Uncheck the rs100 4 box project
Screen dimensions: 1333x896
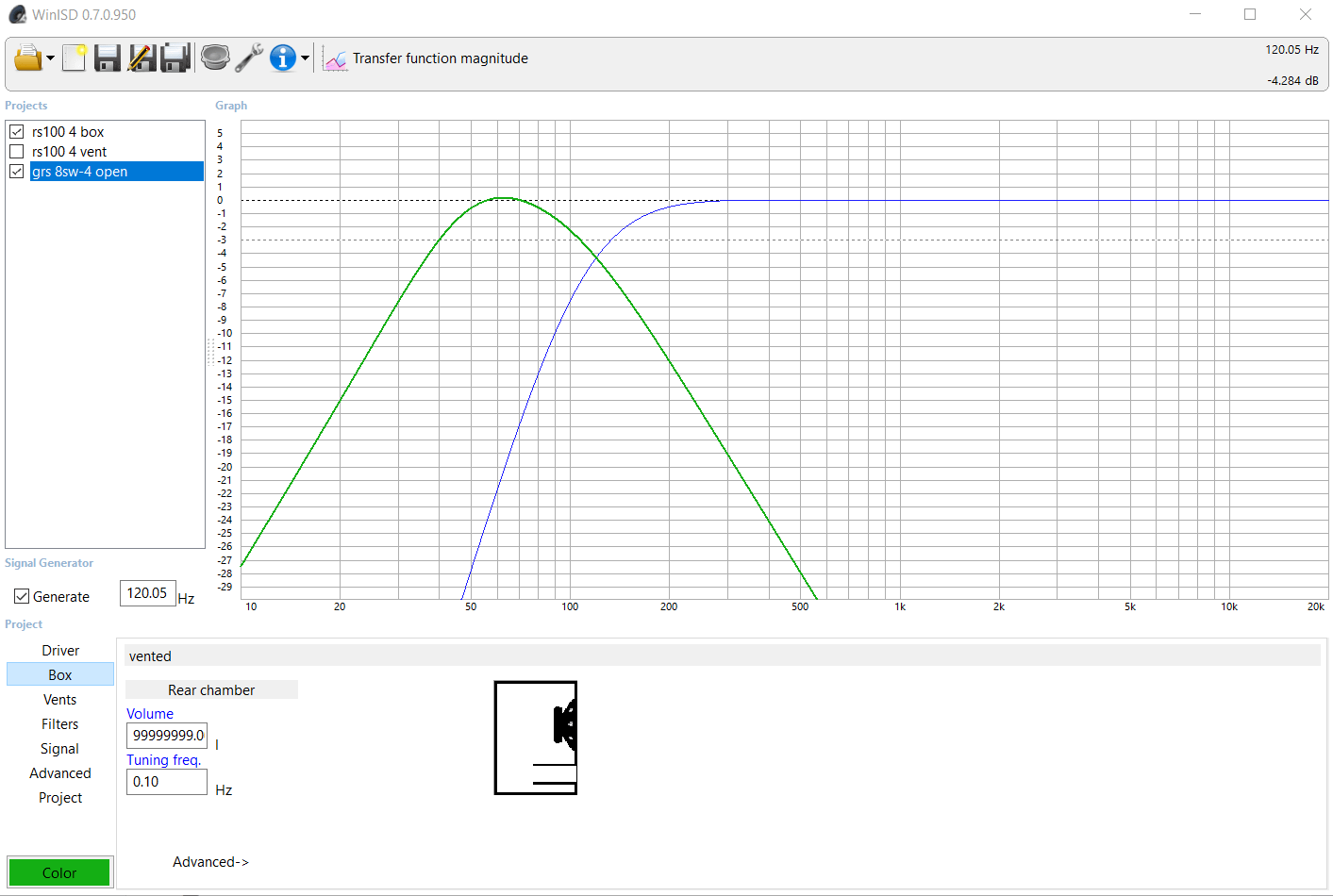[x=17, y=132]
